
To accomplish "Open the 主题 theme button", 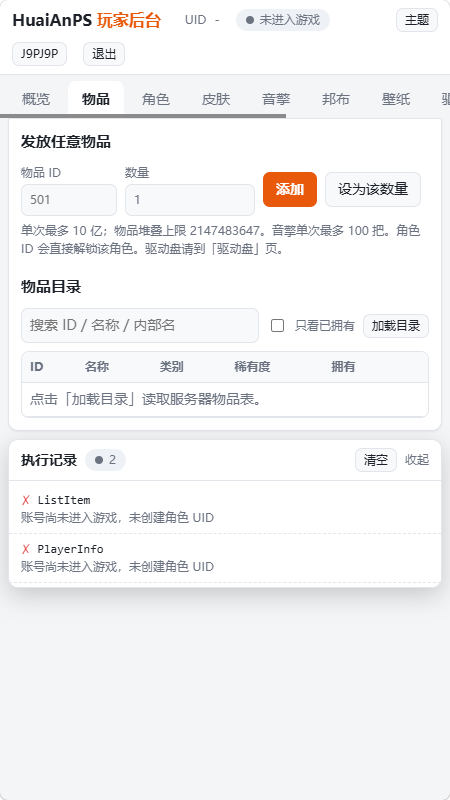I will click(x=416, y=20).
